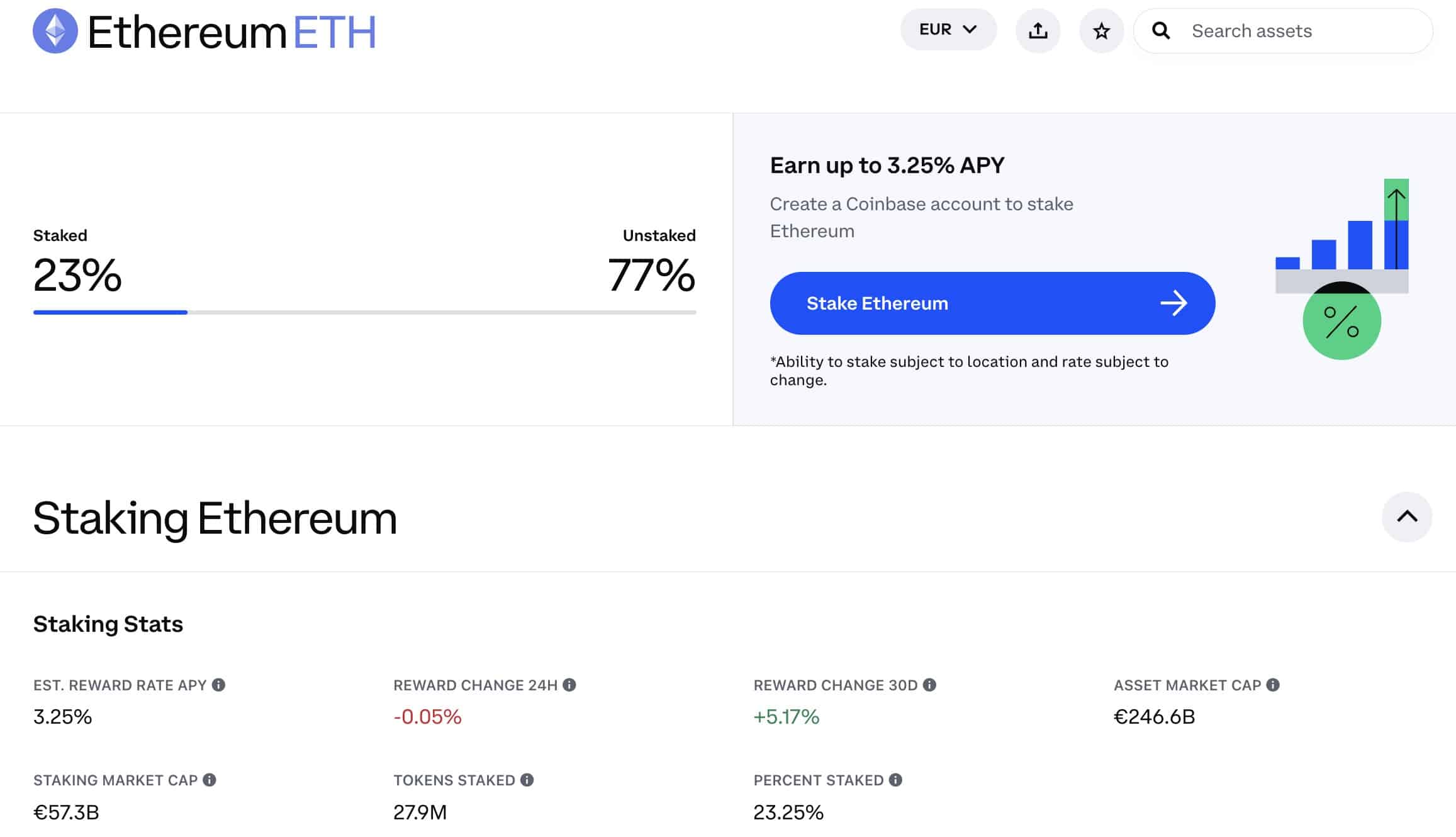Click the Staking Ethereum section title

point(215,517)
